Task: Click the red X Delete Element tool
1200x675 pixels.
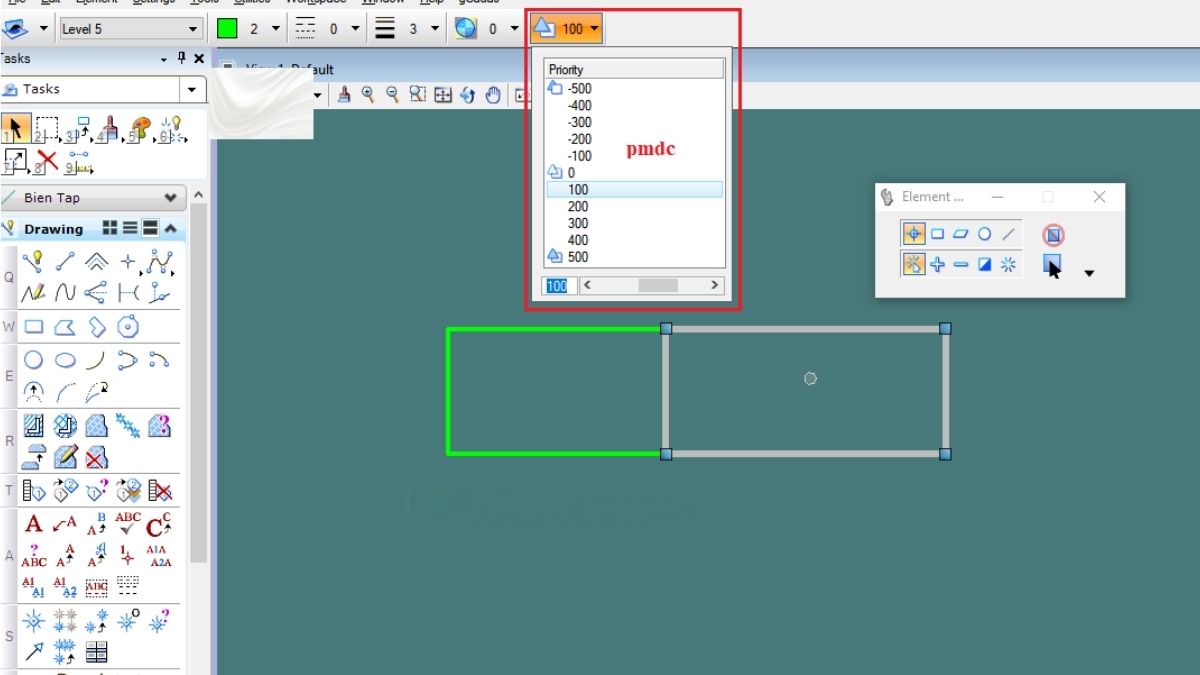Action: [x=47, y=160]
